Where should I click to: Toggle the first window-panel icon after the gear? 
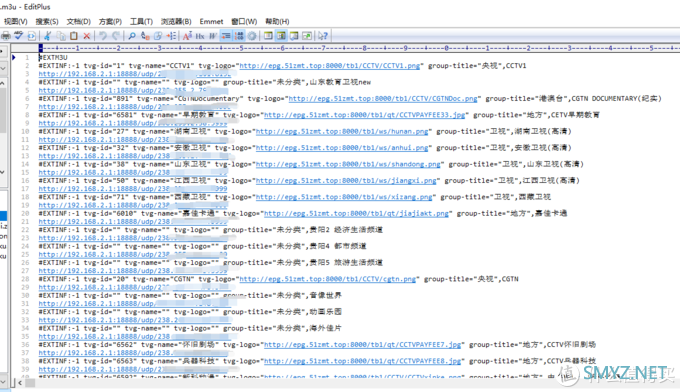(x=268, y=36)
